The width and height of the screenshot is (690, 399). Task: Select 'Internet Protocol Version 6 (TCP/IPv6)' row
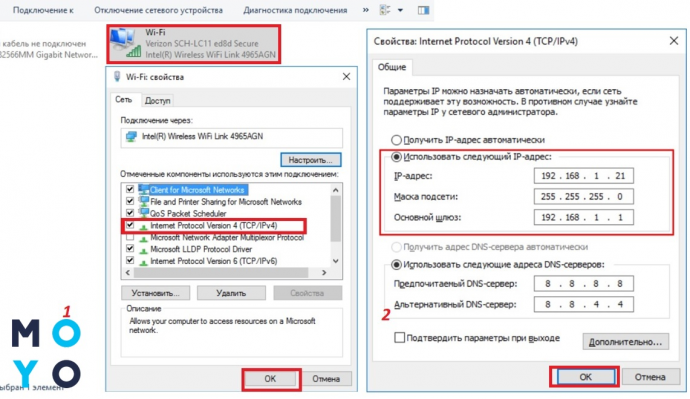213,261
